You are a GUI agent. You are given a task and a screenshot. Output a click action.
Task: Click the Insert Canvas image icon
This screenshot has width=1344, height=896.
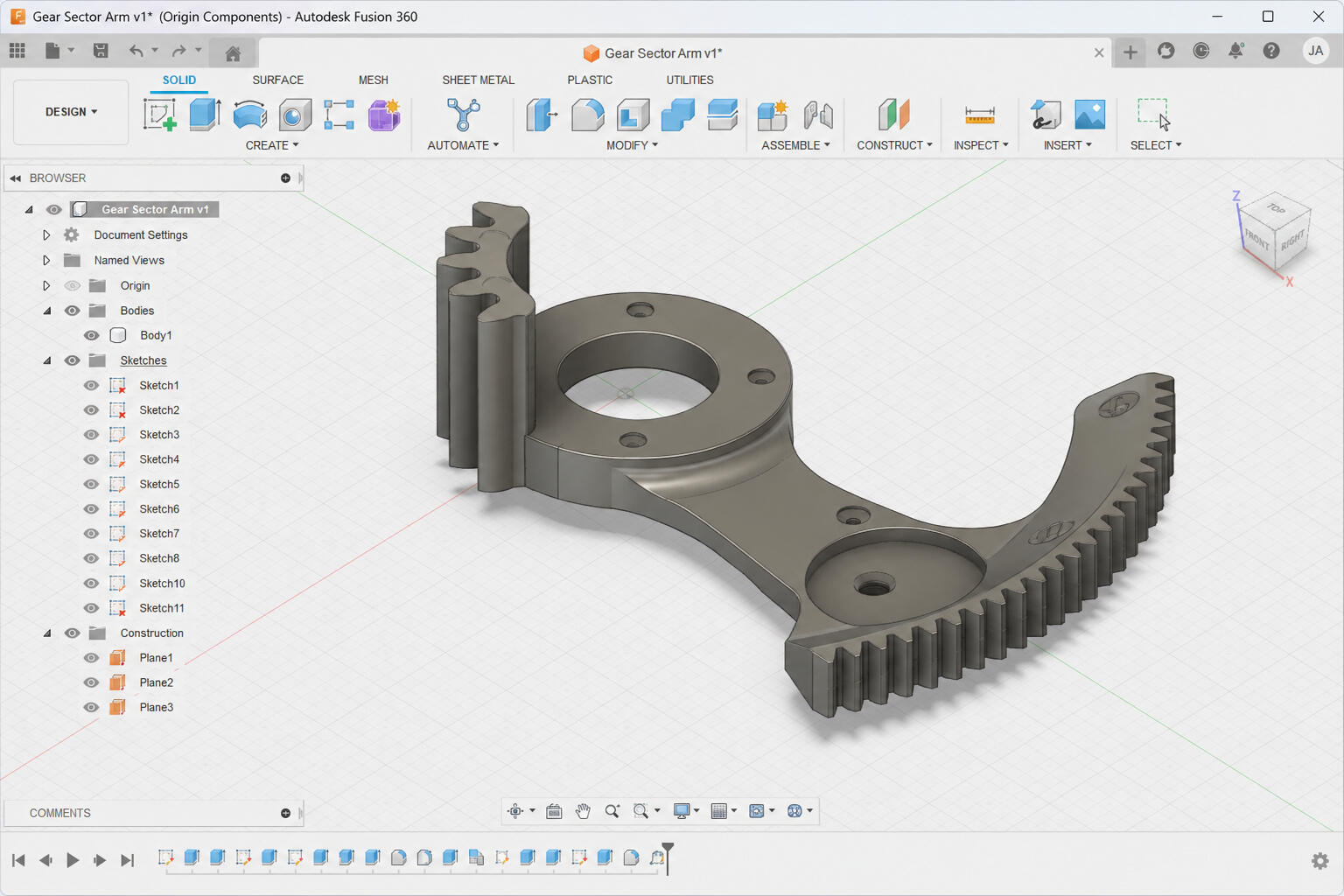[x=1089, y=115]
